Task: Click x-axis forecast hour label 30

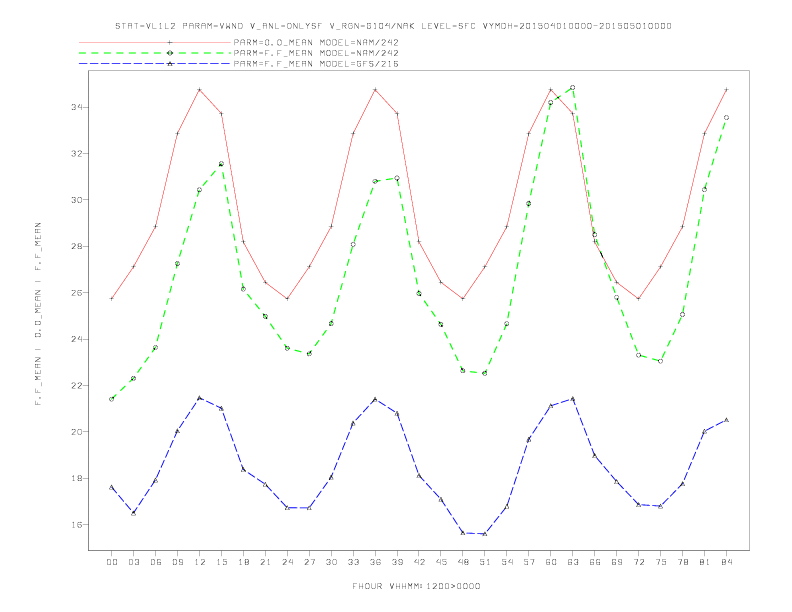Action: click(x=331, y=562)
